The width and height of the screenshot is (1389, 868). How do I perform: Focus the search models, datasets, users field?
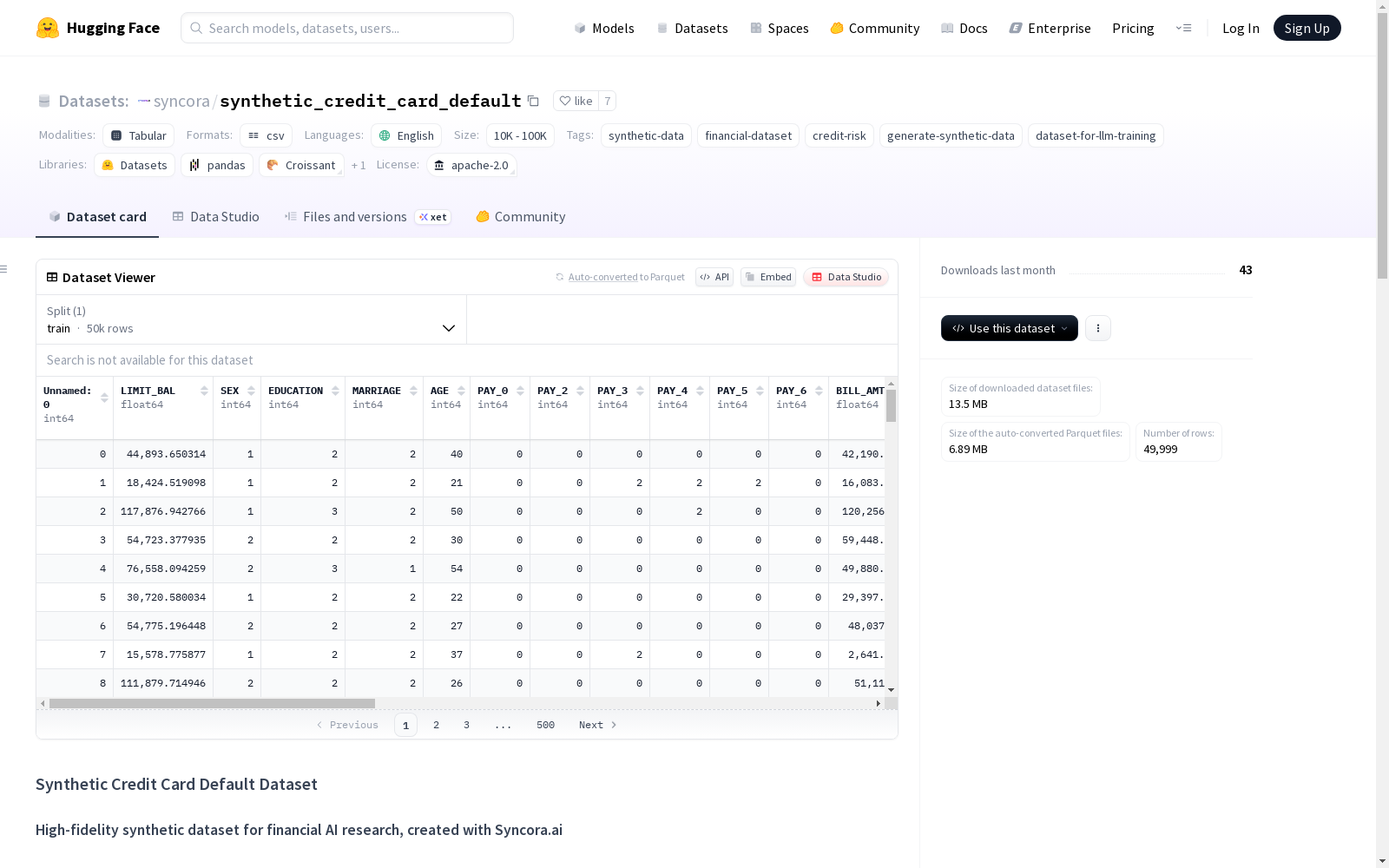[x=347, y=28]
